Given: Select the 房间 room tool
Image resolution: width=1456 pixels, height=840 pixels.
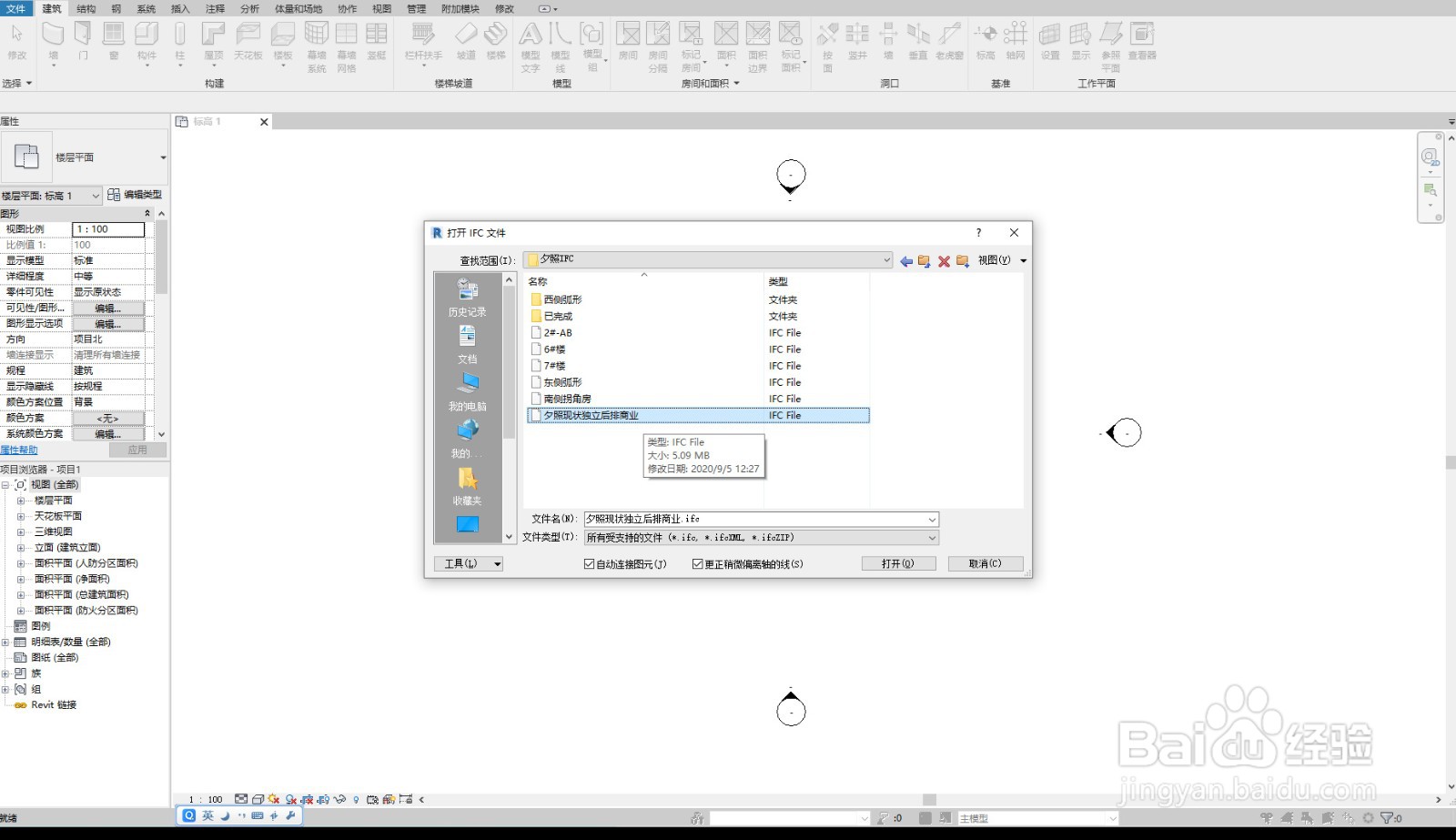Looking at the screenshot, I should [x=628, y=42].
